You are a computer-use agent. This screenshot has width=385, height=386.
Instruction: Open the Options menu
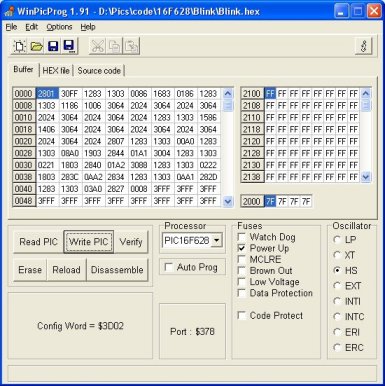pos(59,27)
